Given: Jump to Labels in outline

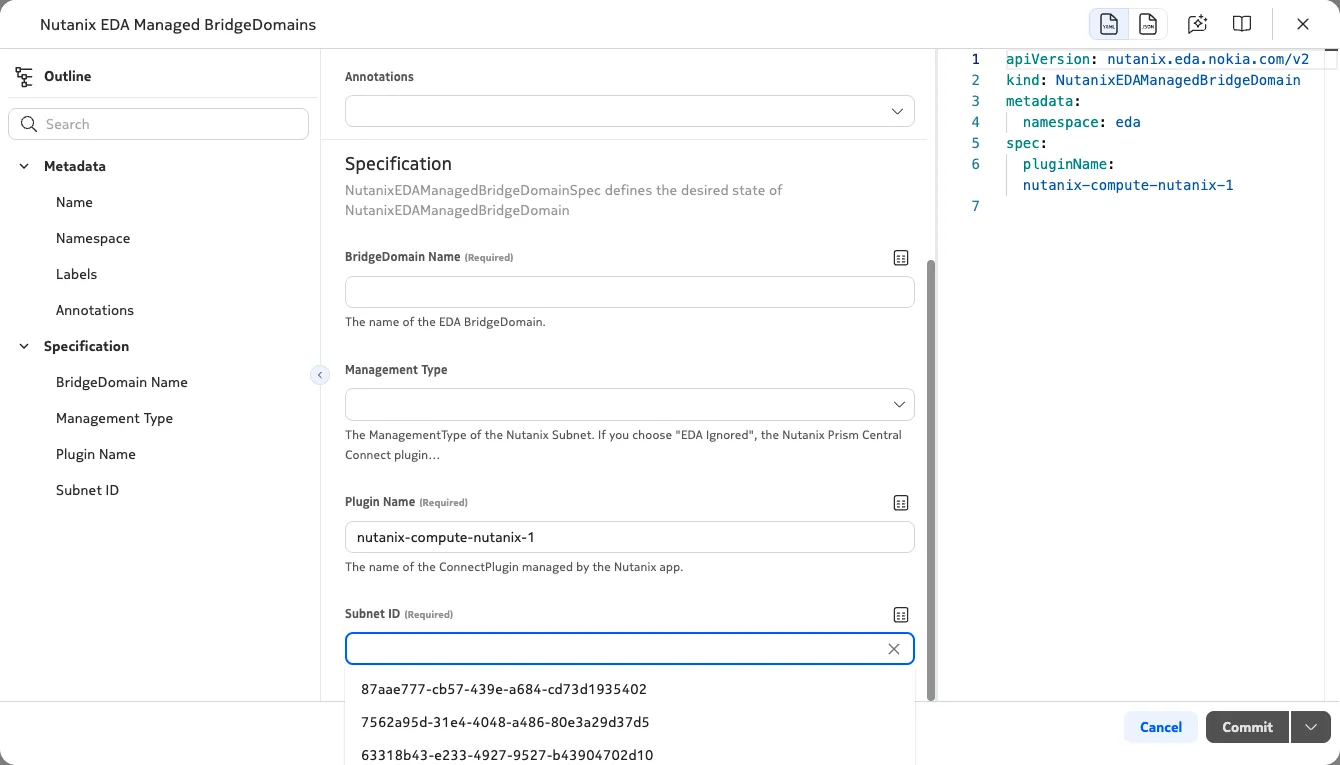Looking at the screenshot, I should (76, 274).
